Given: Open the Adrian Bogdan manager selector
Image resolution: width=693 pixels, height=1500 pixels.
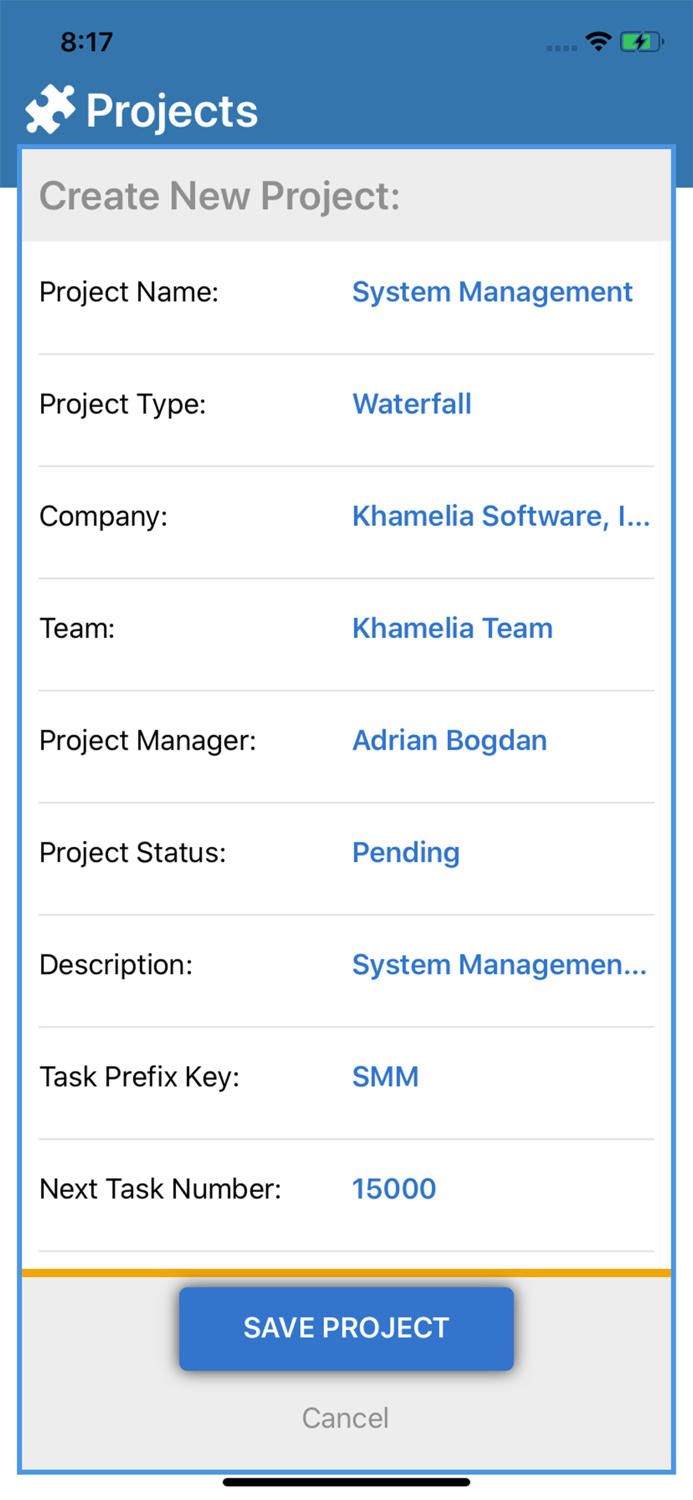Looking at the screenshot, I should 449,740.
